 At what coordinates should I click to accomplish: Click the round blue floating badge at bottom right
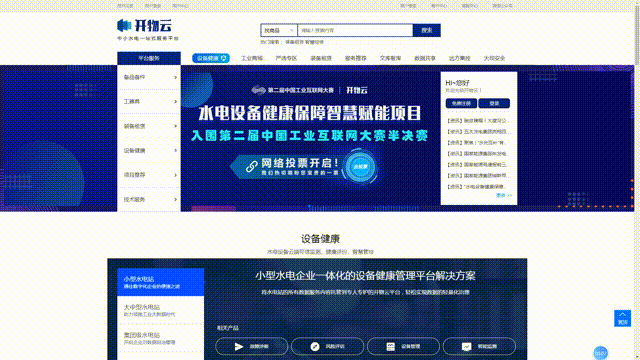pos(600,353)
